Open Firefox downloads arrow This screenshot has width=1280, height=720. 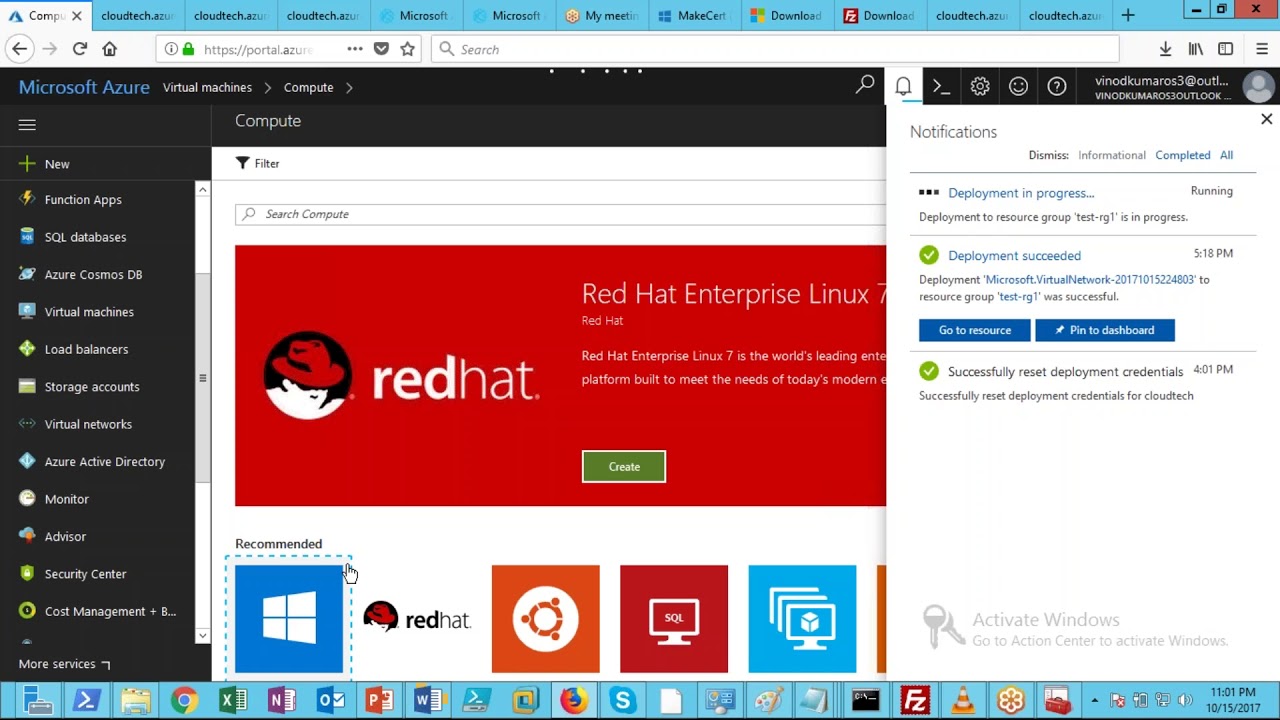[x=1165, y=49]
